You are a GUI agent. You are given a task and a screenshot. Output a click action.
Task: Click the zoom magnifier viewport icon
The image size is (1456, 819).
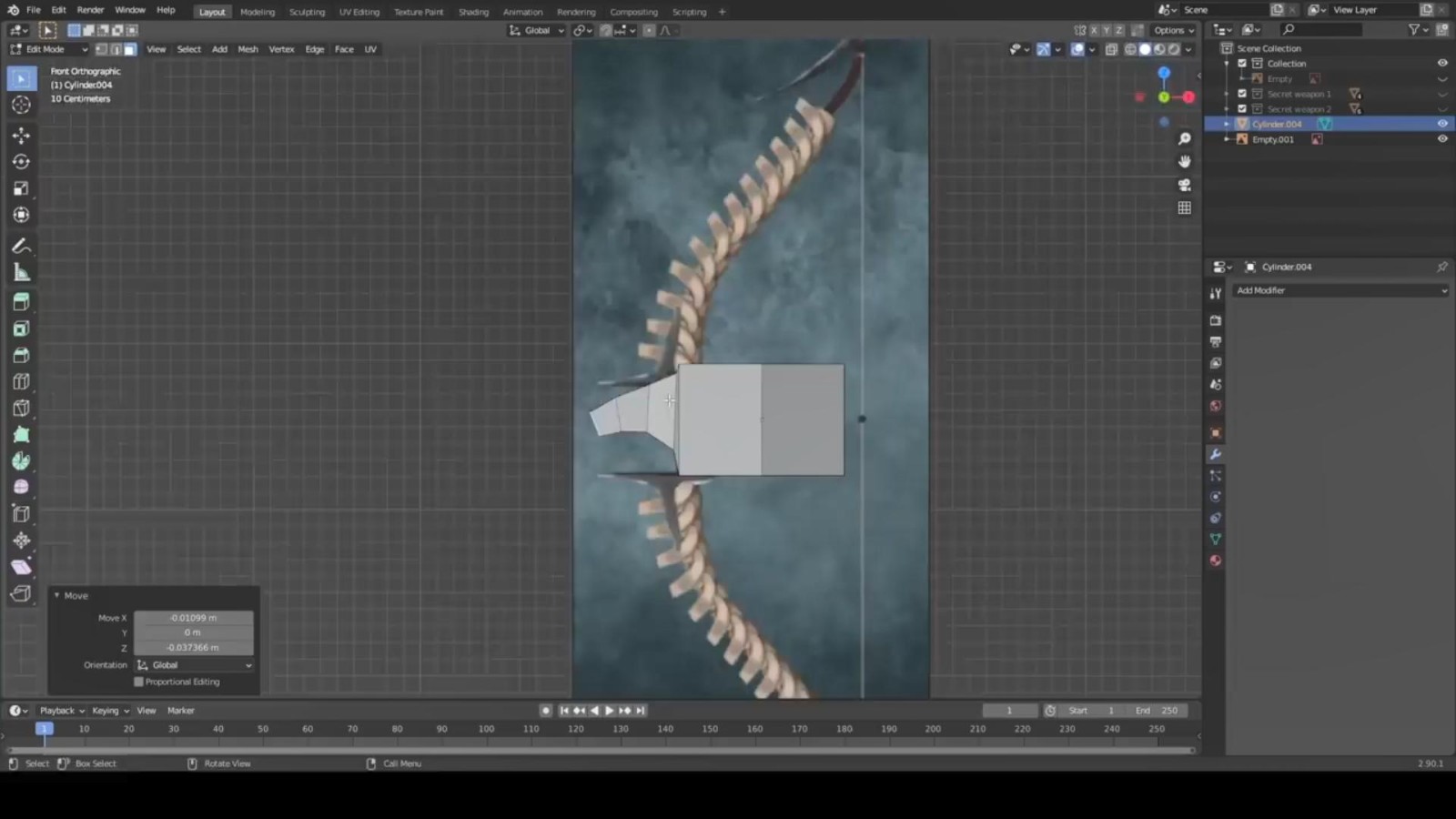(x=1184, y=139)
